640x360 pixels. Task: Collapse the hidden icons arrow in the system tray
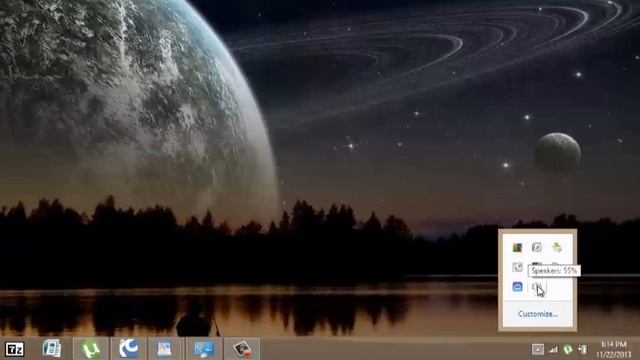(x=538, y=349)
